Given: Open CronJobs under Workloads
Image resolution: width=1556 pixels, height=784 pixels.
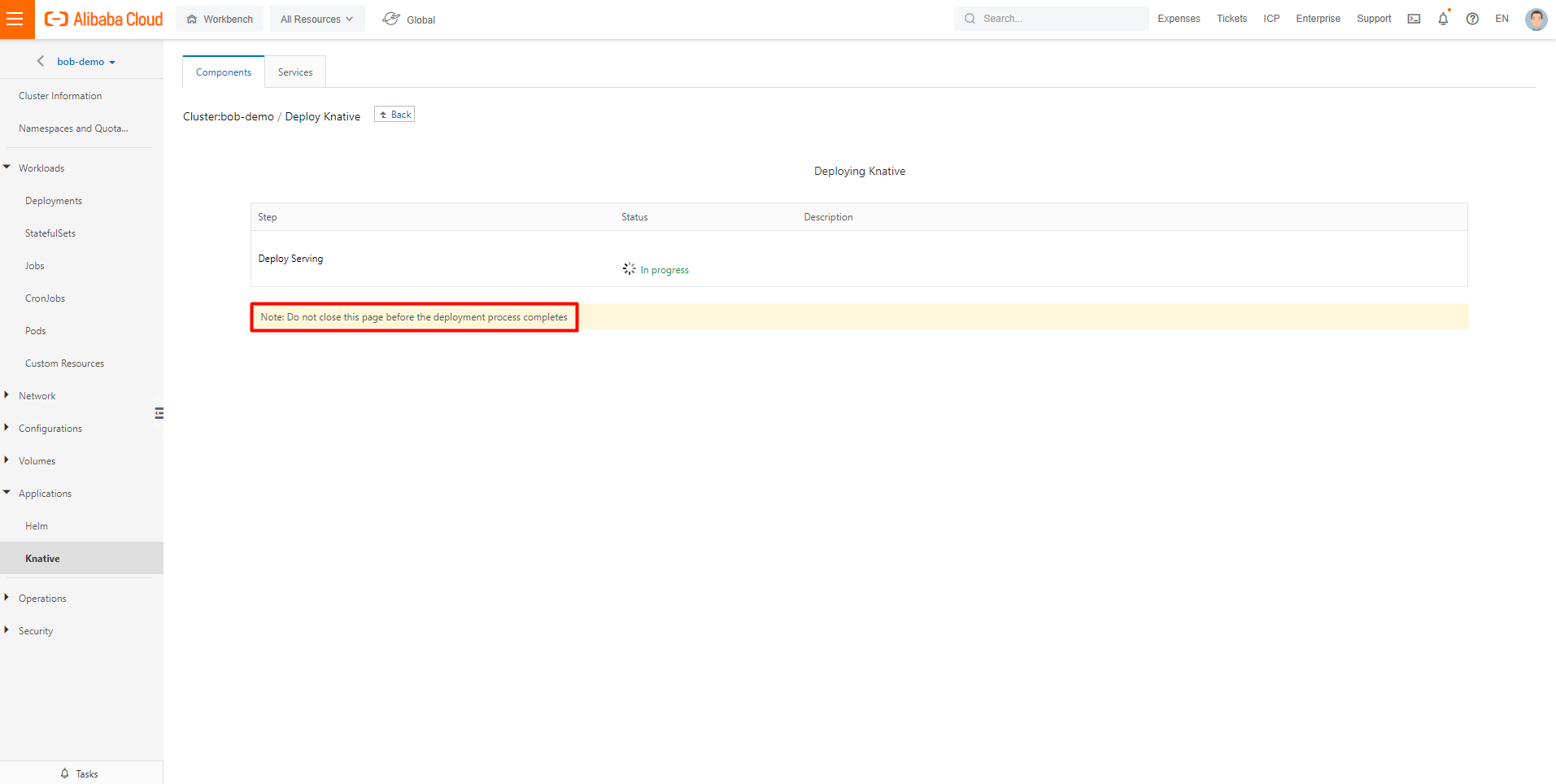Looking at the screenshot, I should pyautogui.click(x=45, y=298).
